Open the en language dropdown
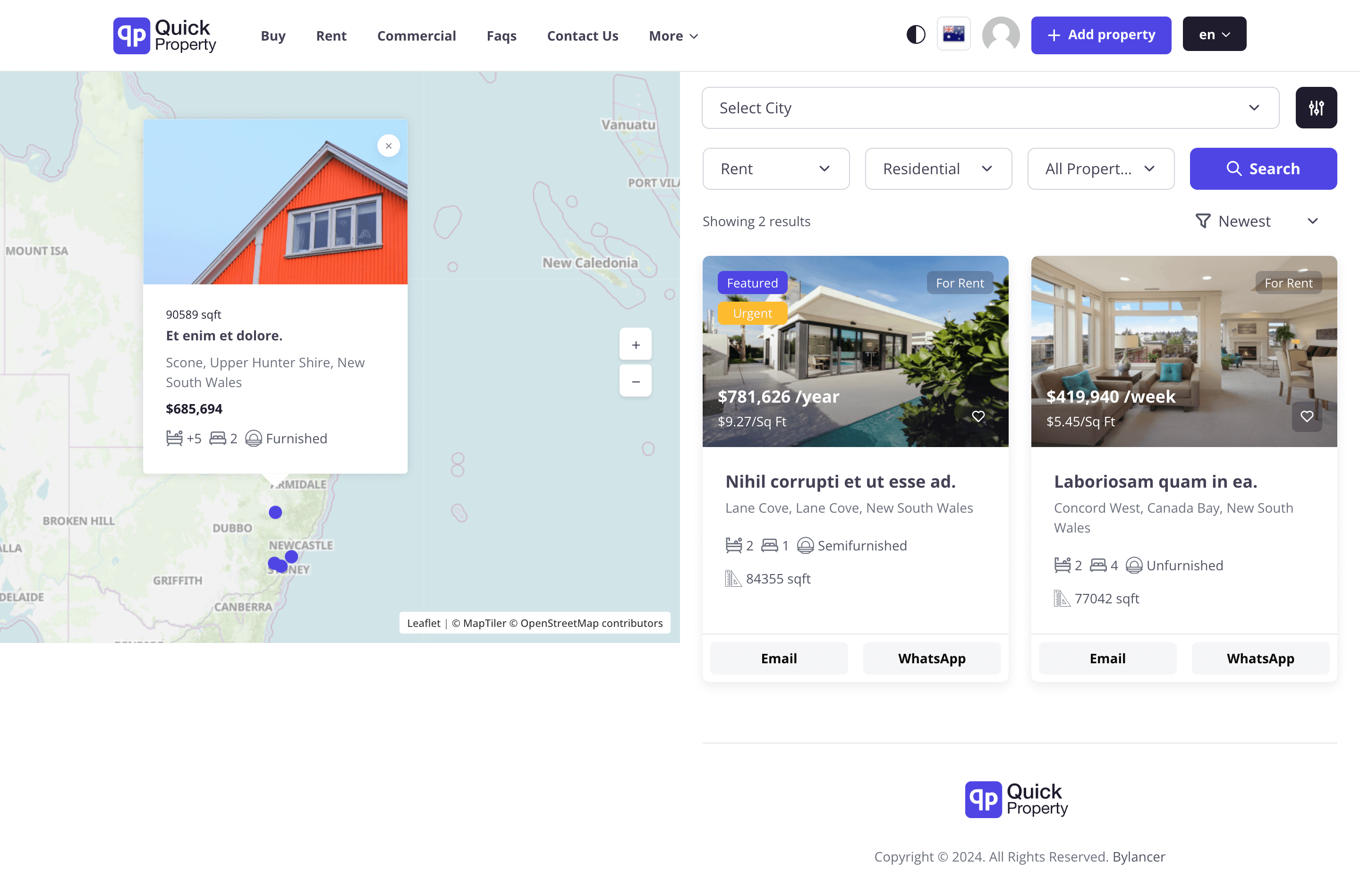Image resolution: width=1360 pixels, height=896 pixels. 1214,34
